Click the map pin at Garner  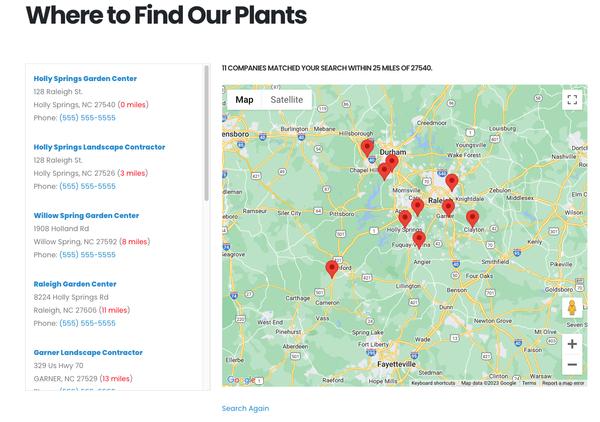tap(448, 208)
